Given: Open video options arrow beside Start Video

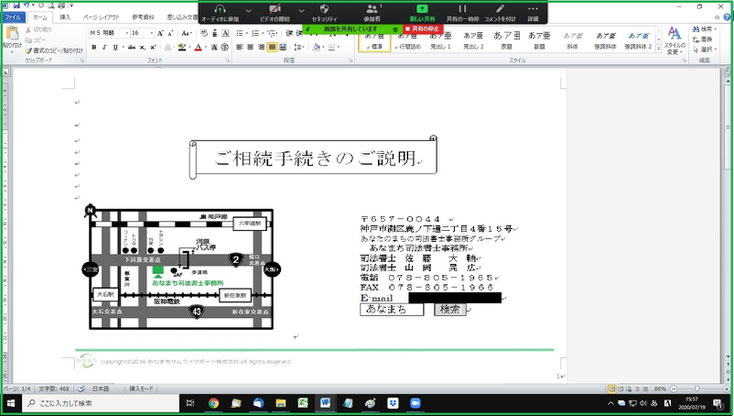Looking at the screenshot, I should 301,10.
